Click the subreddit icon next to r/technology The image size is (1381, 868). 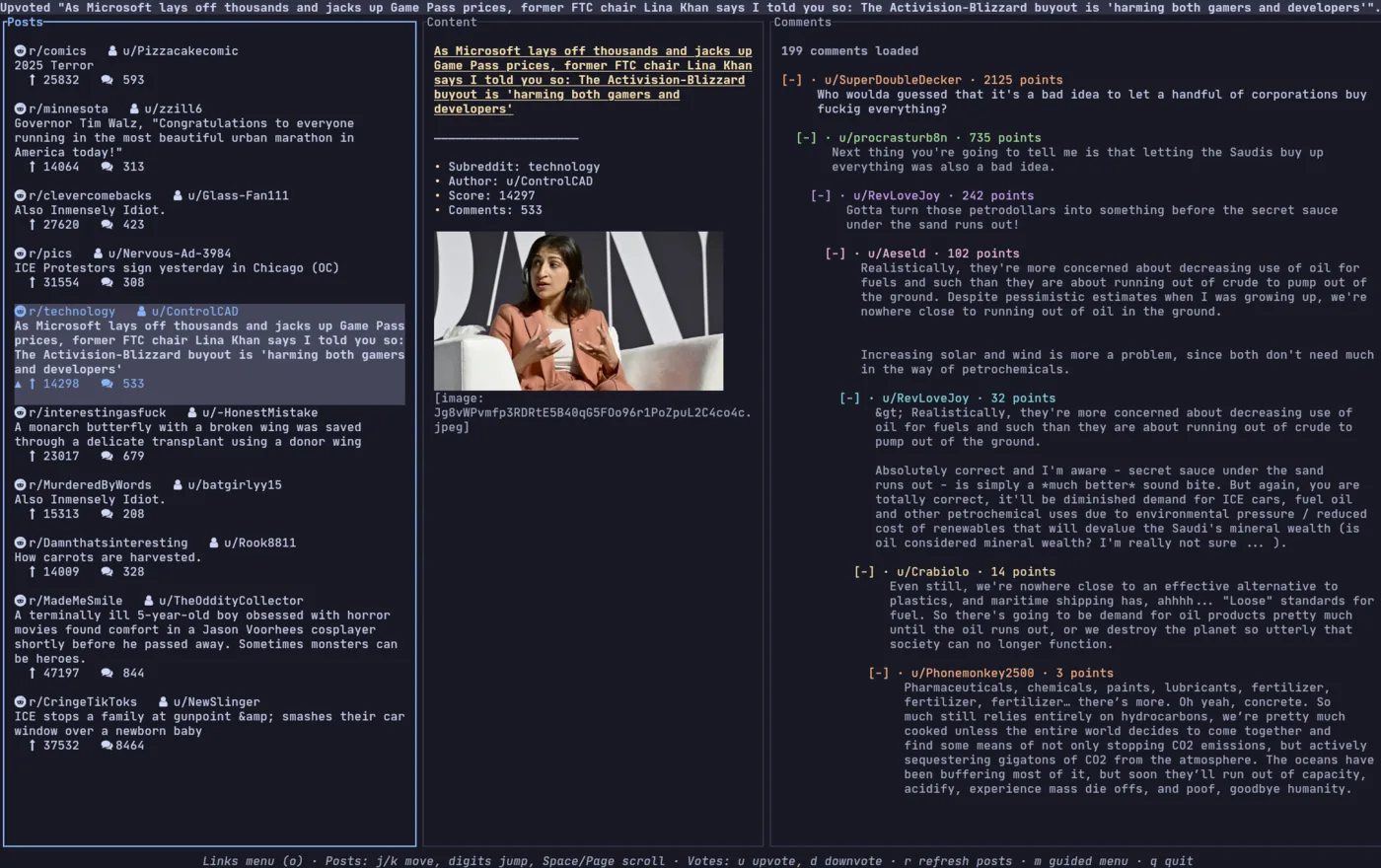(x=21, y=311)
